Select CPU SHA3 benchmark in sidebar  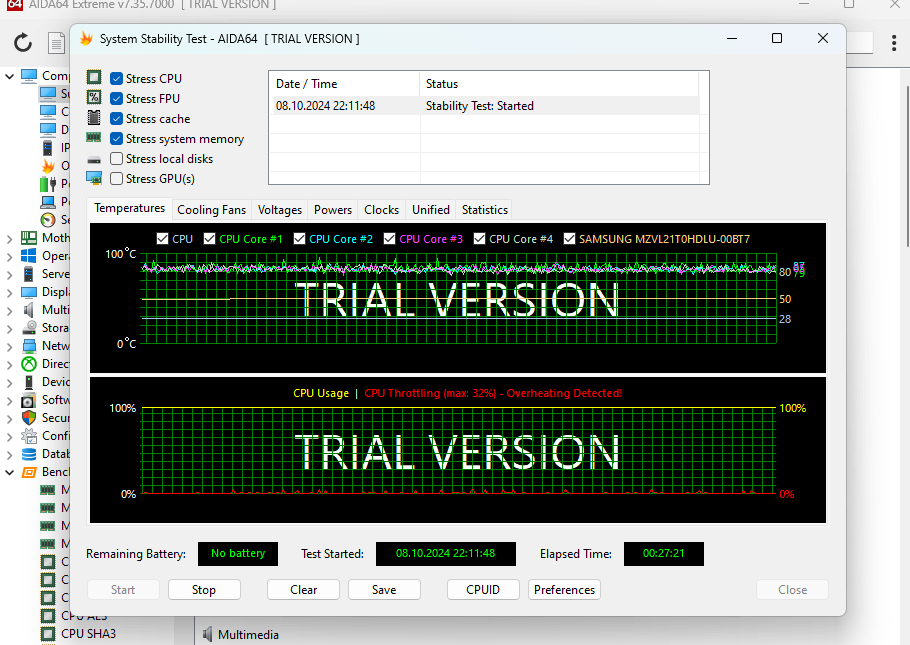88,633
